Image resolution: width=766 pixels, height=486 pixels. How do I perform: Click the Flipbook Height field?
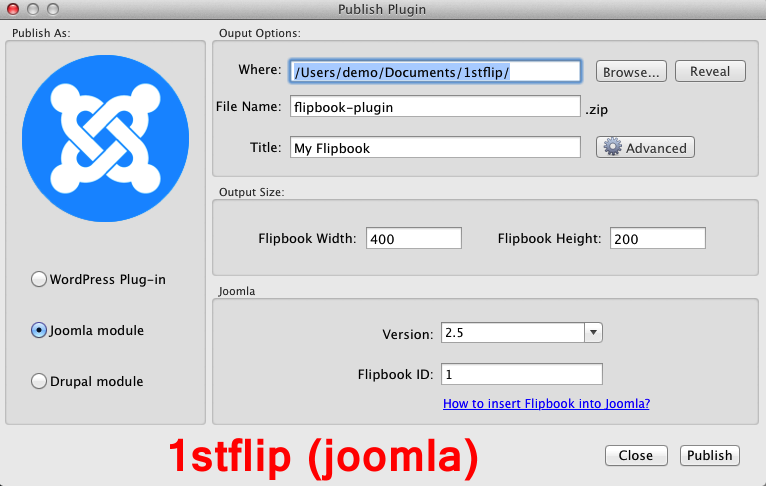(x=656, y=238)
